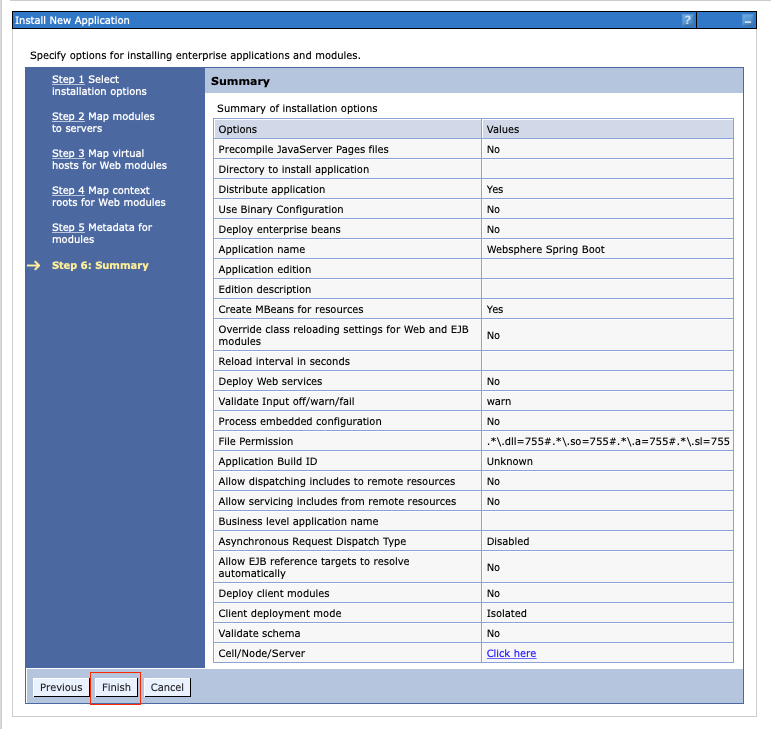Click the 'Cell/Node/Server' option label
This screenshot has width=771, height=729.
pos(262,653)
